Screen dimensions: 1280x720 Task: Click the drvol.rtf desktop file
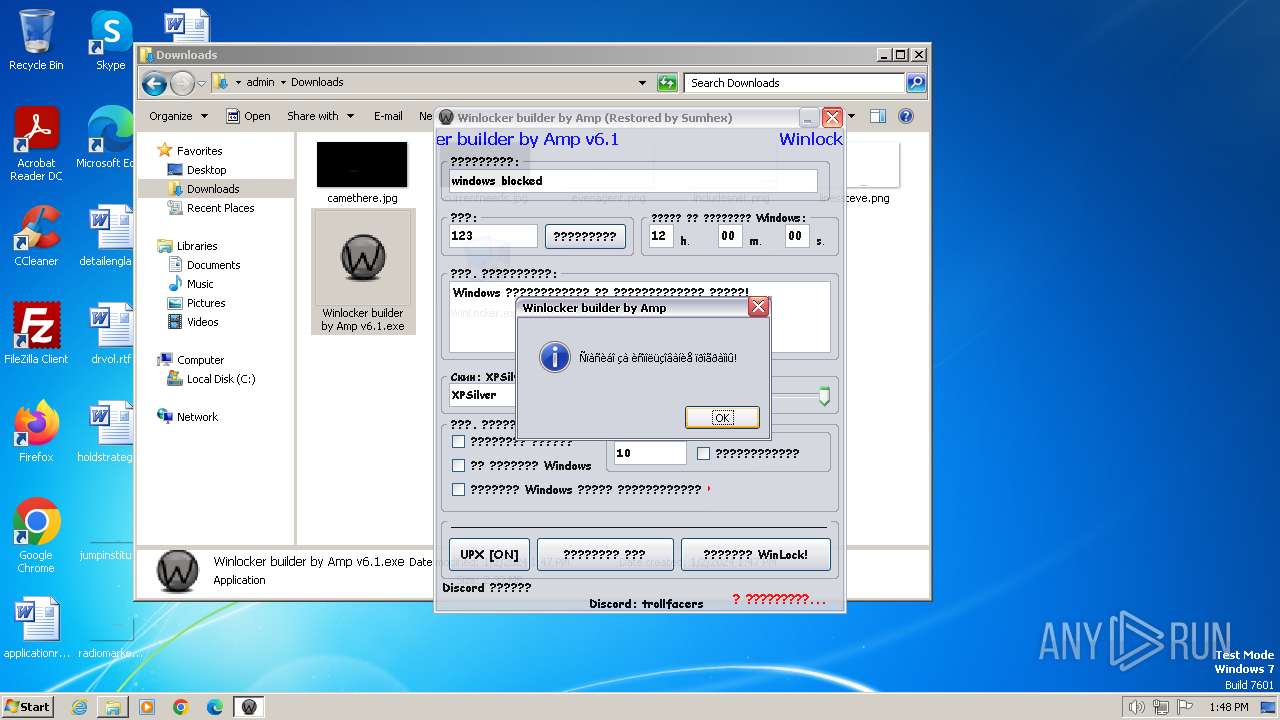pos(110,333)
